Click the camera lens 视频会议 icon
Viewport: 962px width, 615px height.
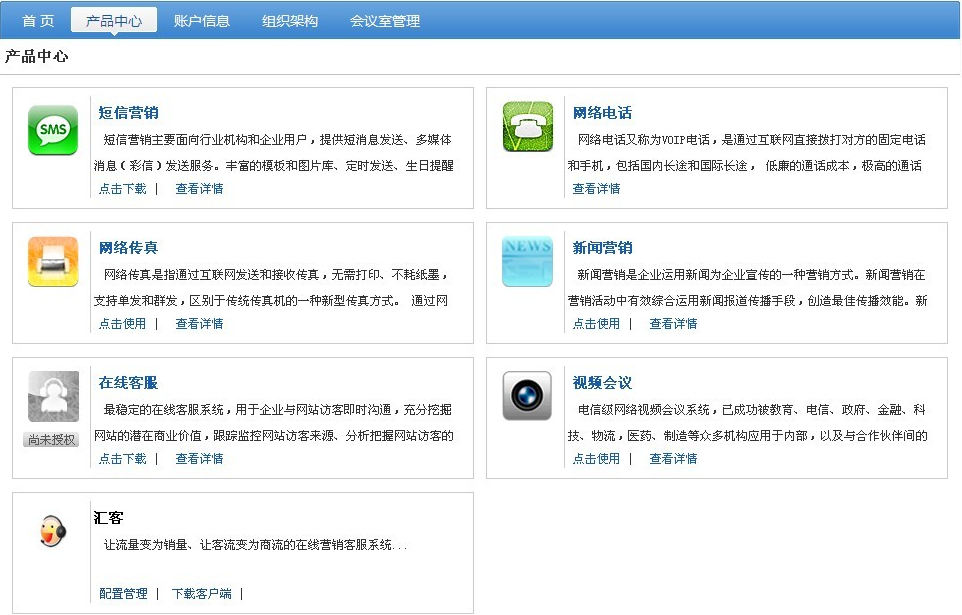[x=527, y=396]
